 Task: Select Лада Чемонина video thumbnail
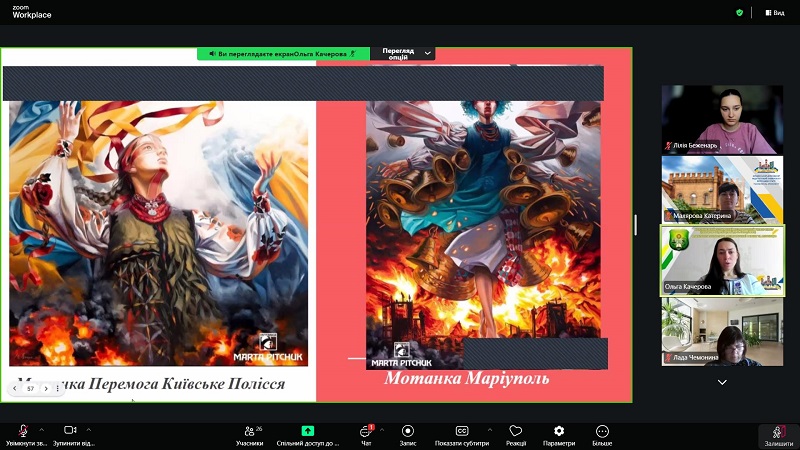tap(722, 332)
